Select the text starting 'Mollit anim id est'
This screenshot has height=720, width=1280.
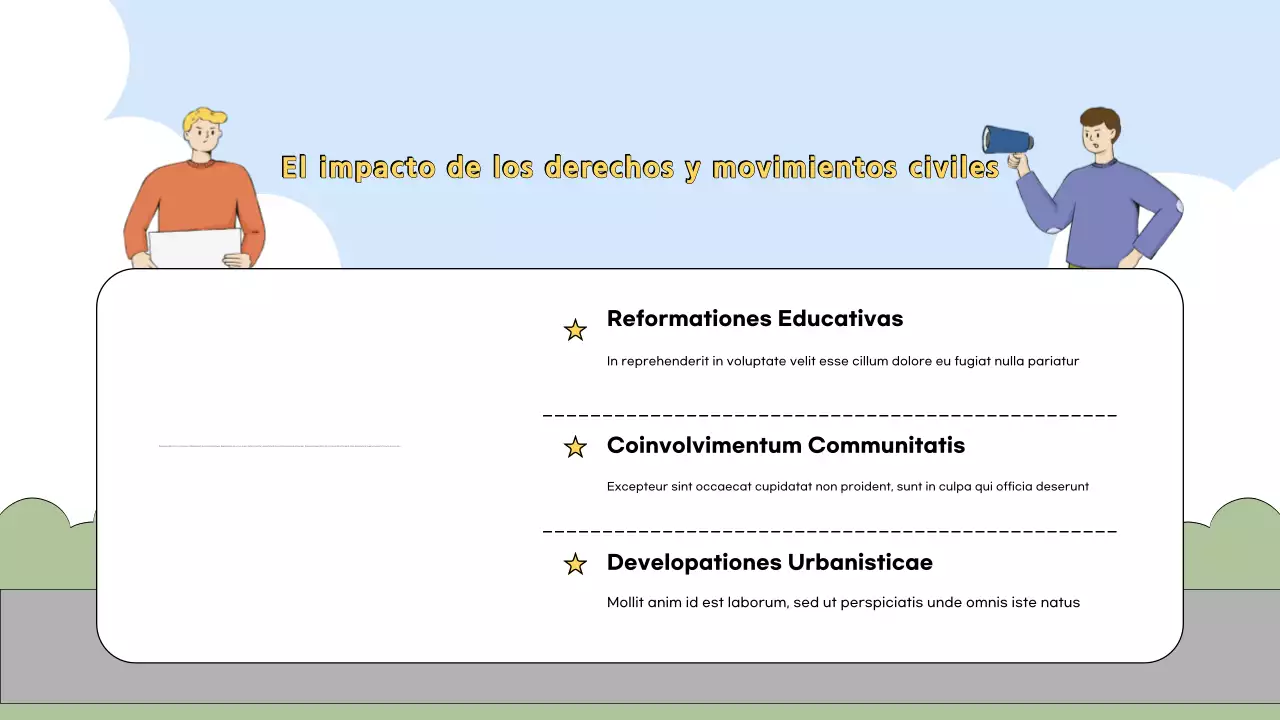click(843, 603)
